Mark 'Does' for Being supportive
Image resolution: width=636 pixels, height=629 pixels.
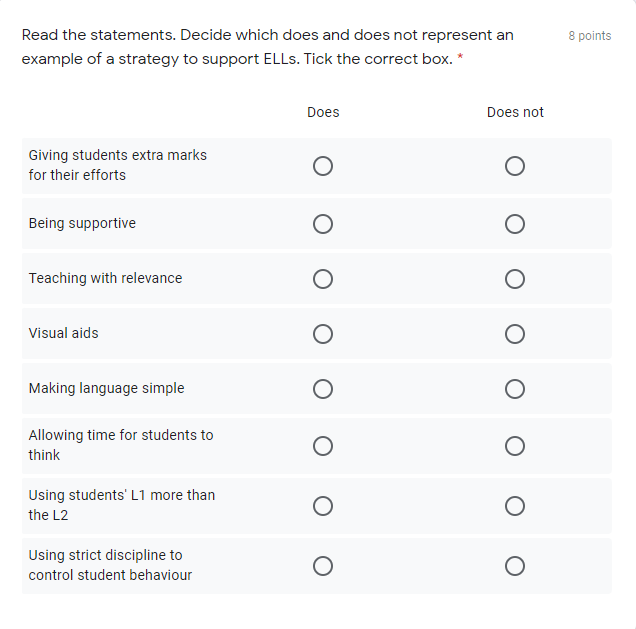point(322,224)
